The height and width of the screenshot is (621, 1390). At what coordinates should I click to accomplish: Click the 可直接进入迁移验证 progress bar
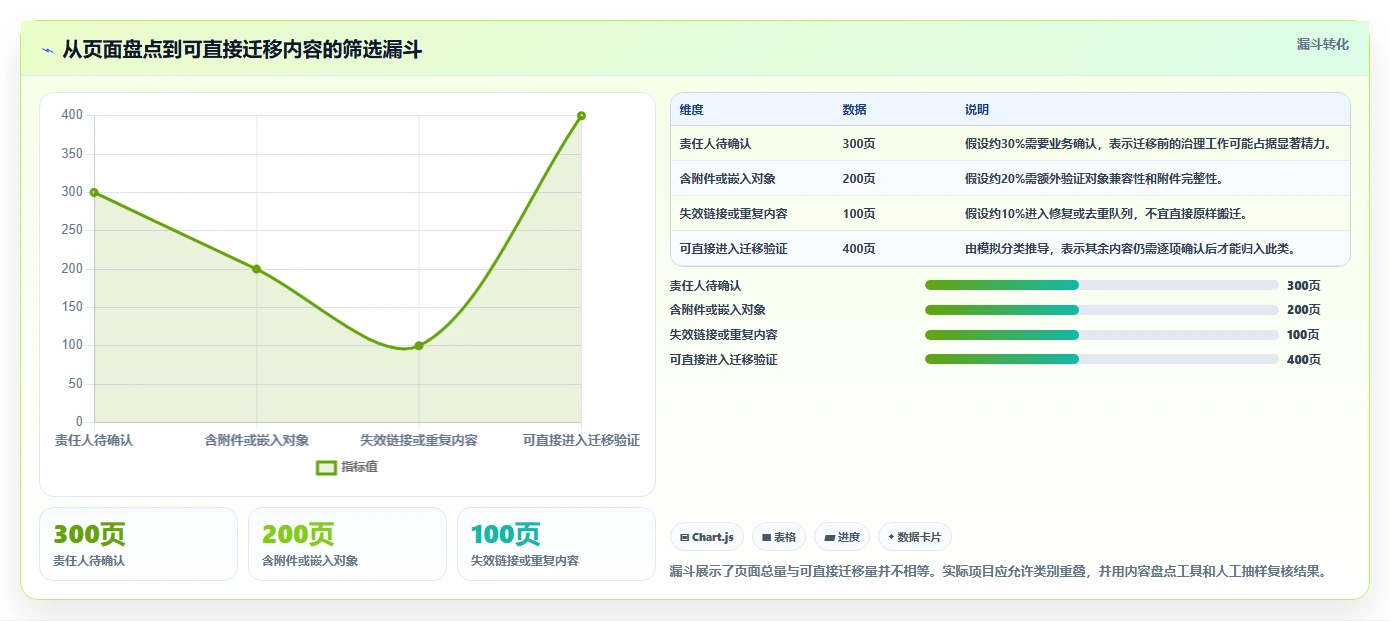(1102, 359)
